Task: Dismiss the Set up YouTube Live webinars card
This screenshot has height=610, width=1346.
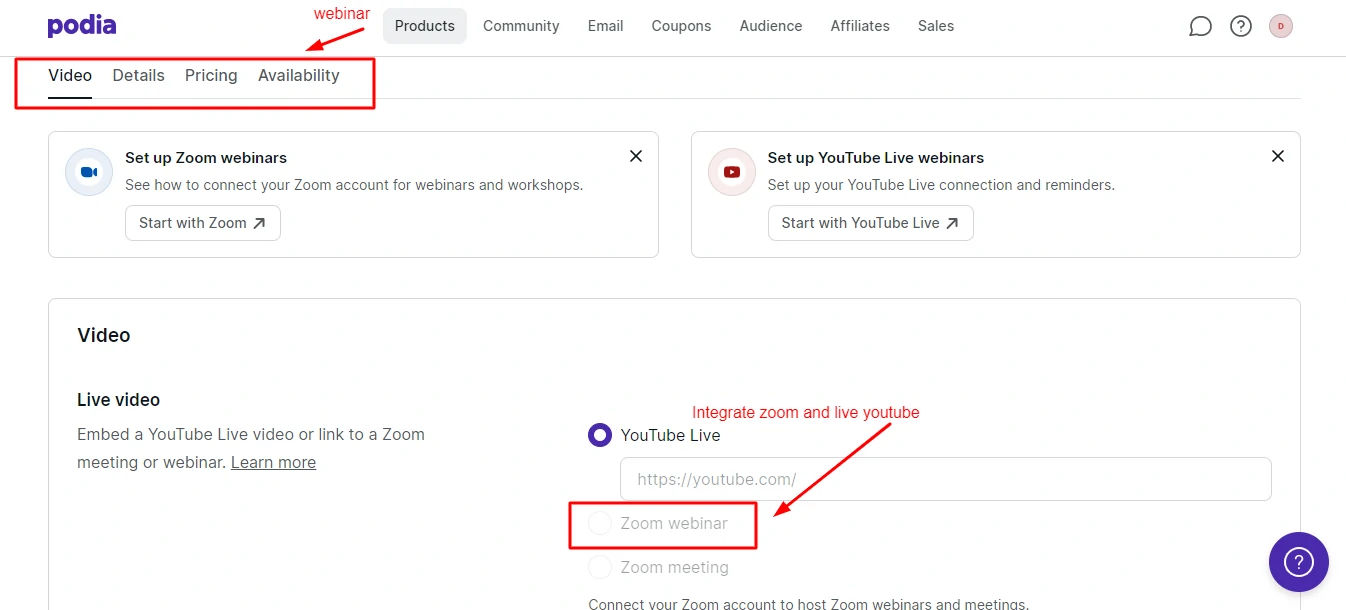Action: (x=1277, y=156)
